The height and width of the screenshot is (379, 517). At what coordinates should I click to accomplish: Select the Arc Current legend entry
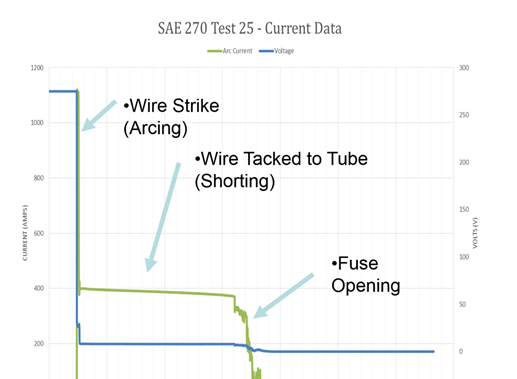pyautogui.click(x=230, y=51)
